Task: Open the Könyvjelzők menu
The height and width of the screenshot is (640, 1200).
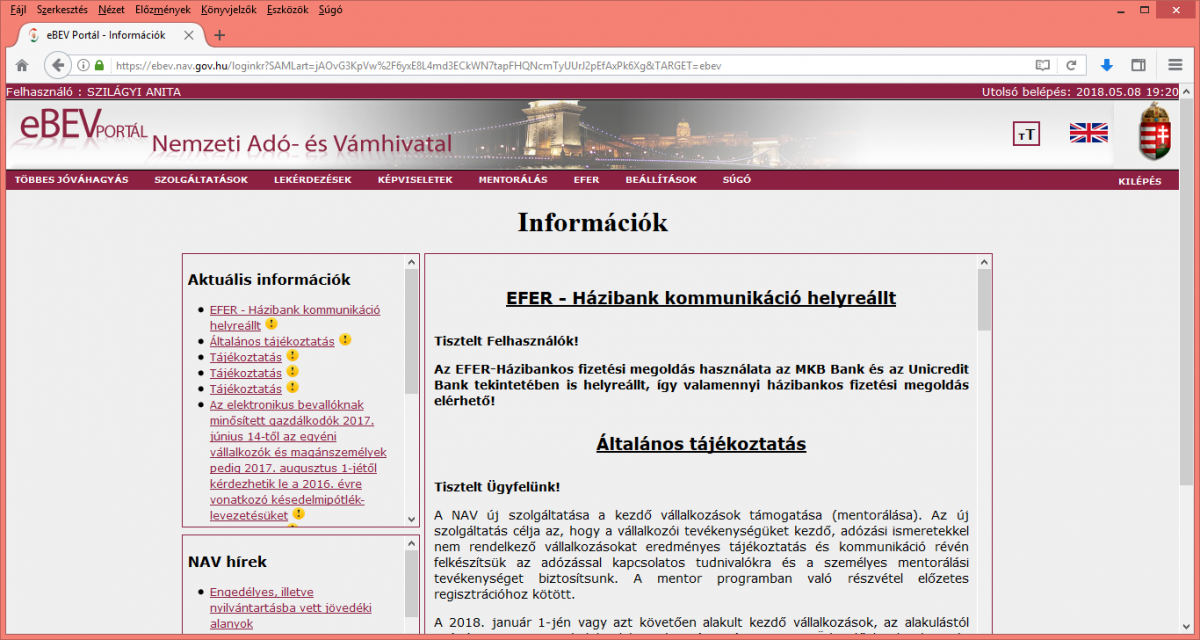Action: coord(229,9)
